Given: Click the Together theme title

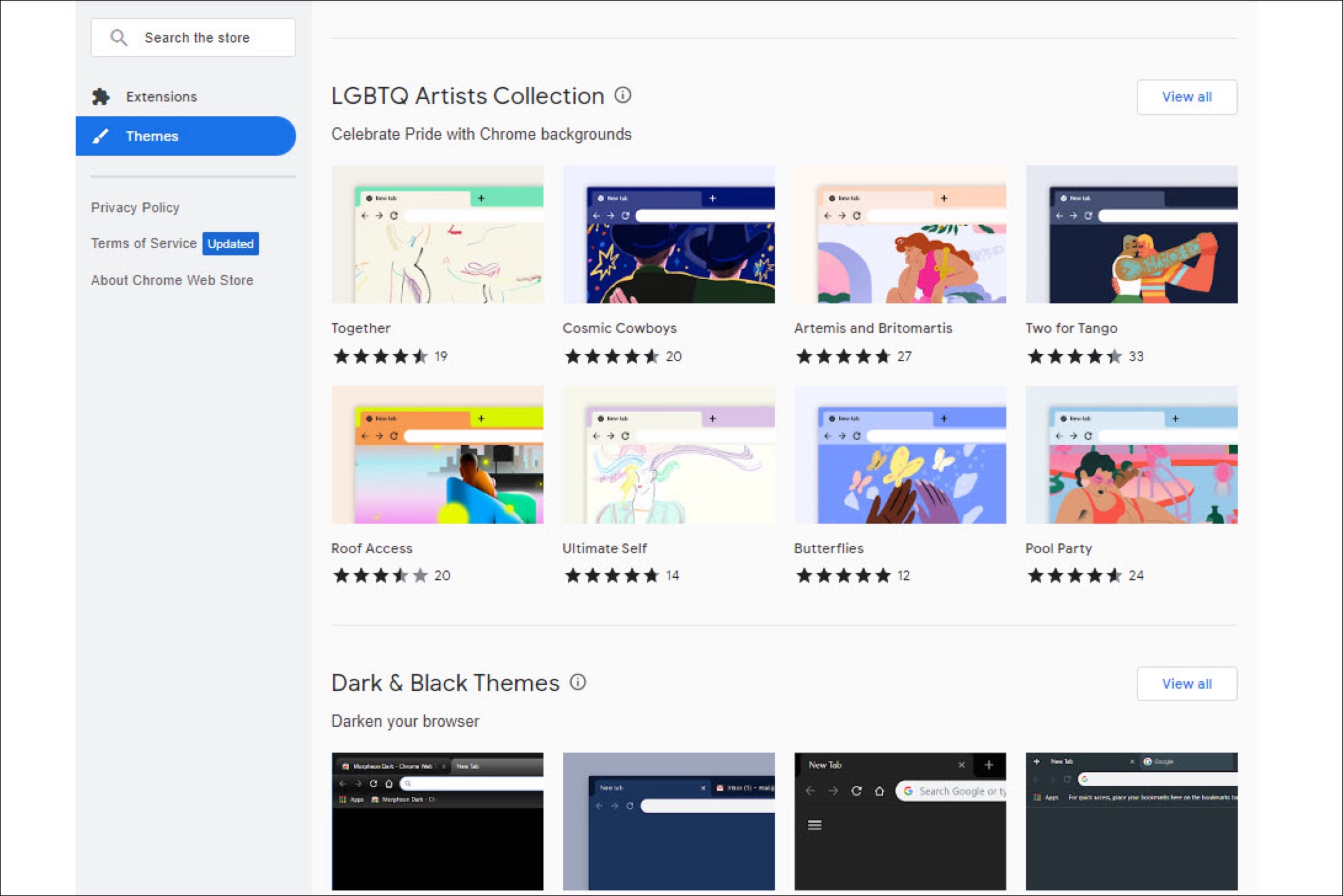Looking at the screenshot, I should click(361, 328).
